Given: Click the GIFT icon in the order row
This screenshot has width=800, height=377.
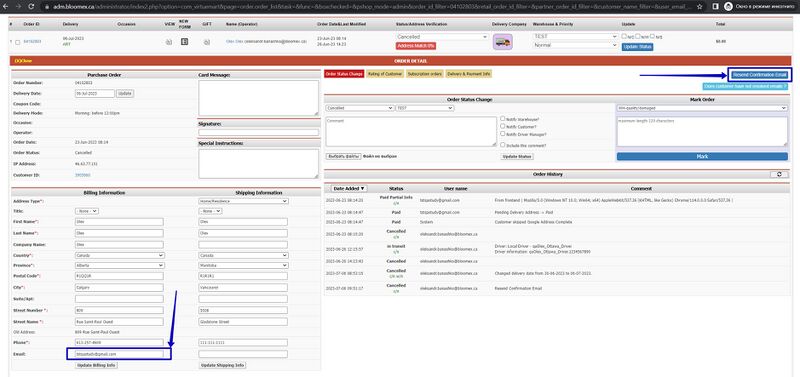Looking at the screenshot, I should coord(207,42).
